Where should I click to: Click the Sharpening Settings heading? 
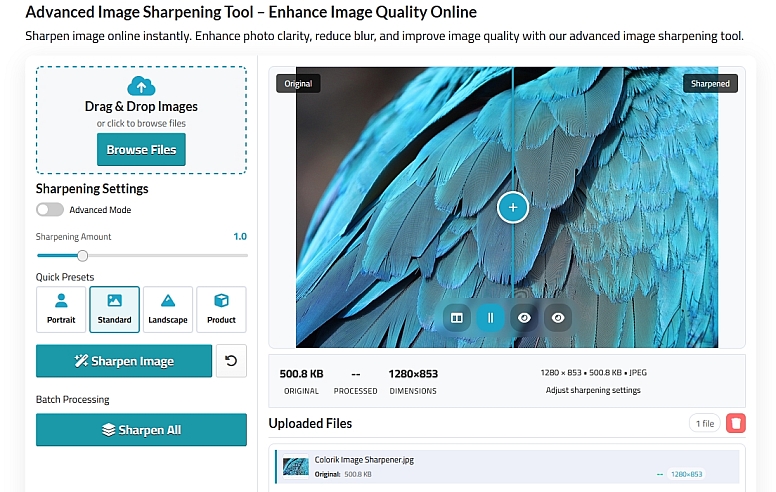point(92,189)
